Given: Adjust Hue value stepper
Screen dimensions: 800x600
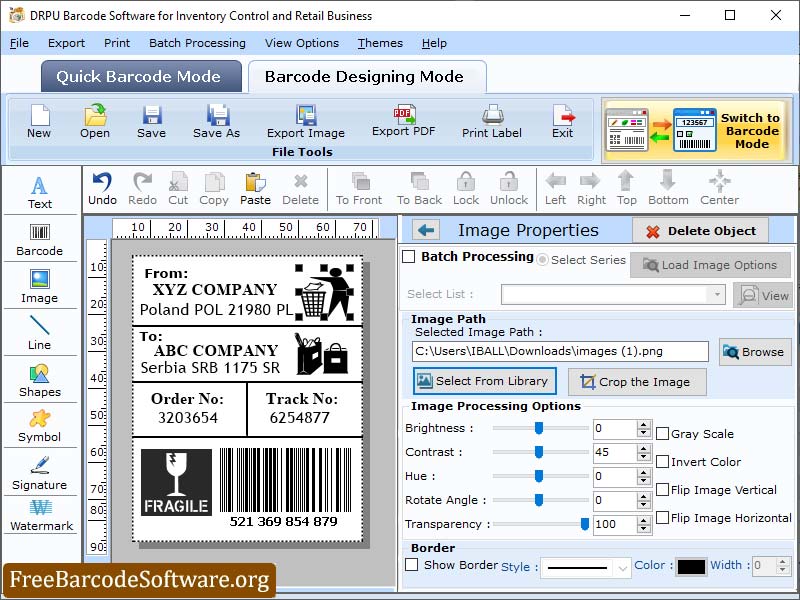Looking at the screenshot, I should coord(644,476).
